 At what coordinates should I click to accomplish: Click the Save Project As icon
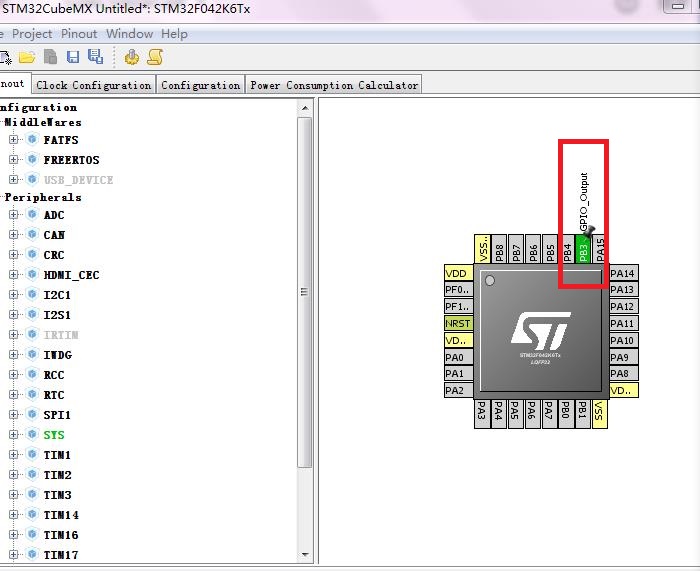coord(95,57)
